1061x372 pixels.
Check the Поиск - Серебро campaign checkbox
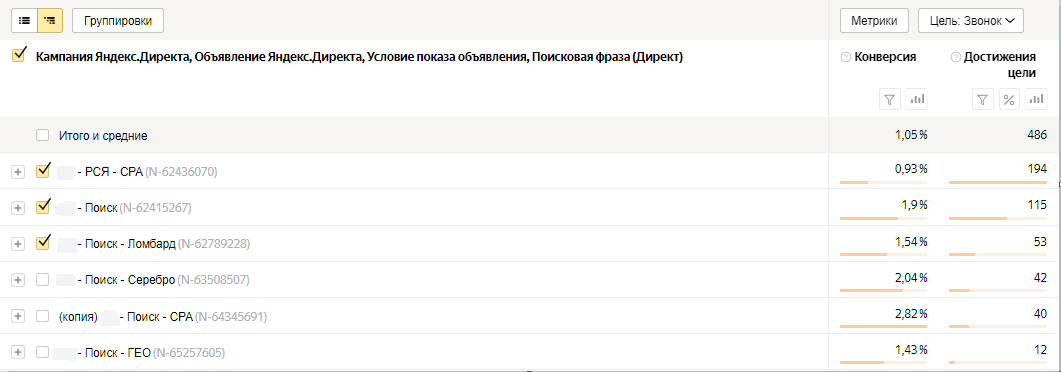pyautogui.click(x=43, y=279)
